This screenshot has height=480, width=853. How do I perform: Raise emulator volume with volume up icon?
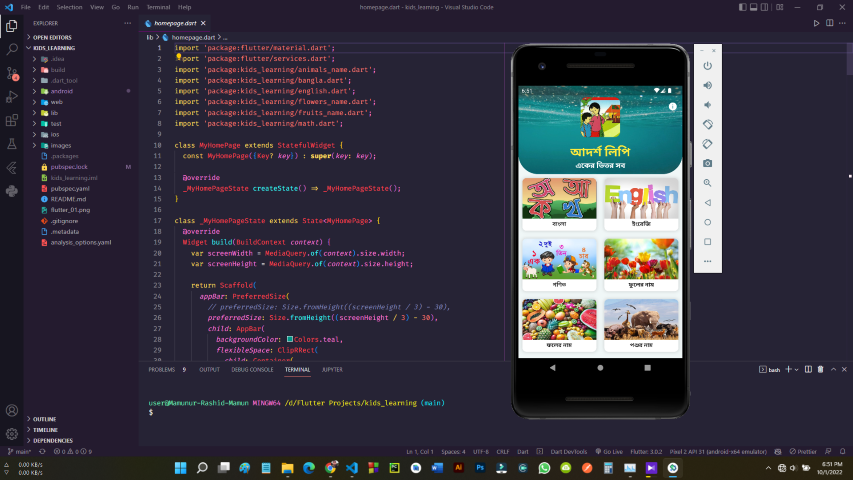pos(707,85)
